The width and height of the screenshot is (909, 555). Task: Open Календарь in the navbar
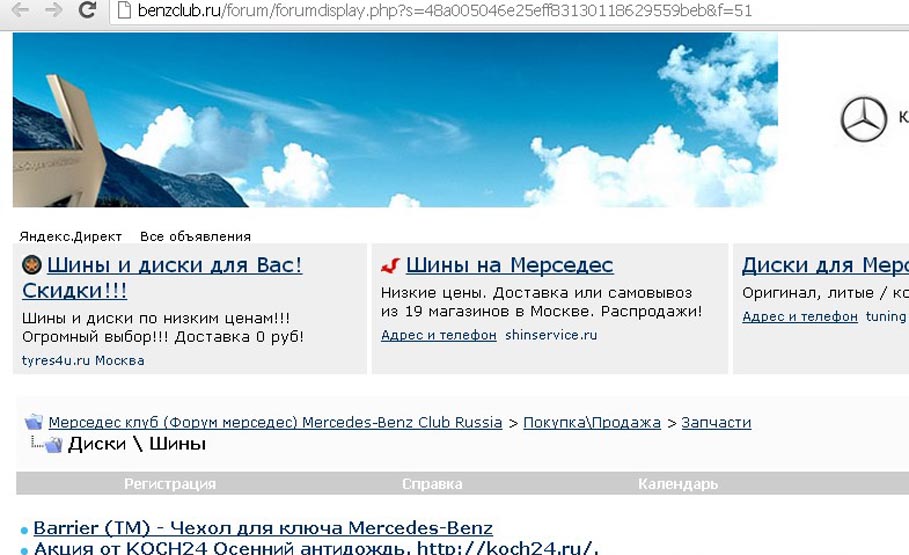pos(678,484)
